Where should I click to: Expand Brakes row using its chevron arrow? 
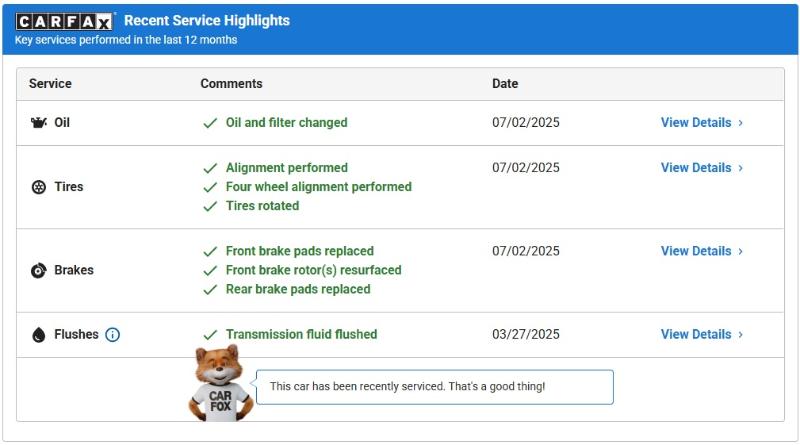pyautogui.click(x=741, y=251)
